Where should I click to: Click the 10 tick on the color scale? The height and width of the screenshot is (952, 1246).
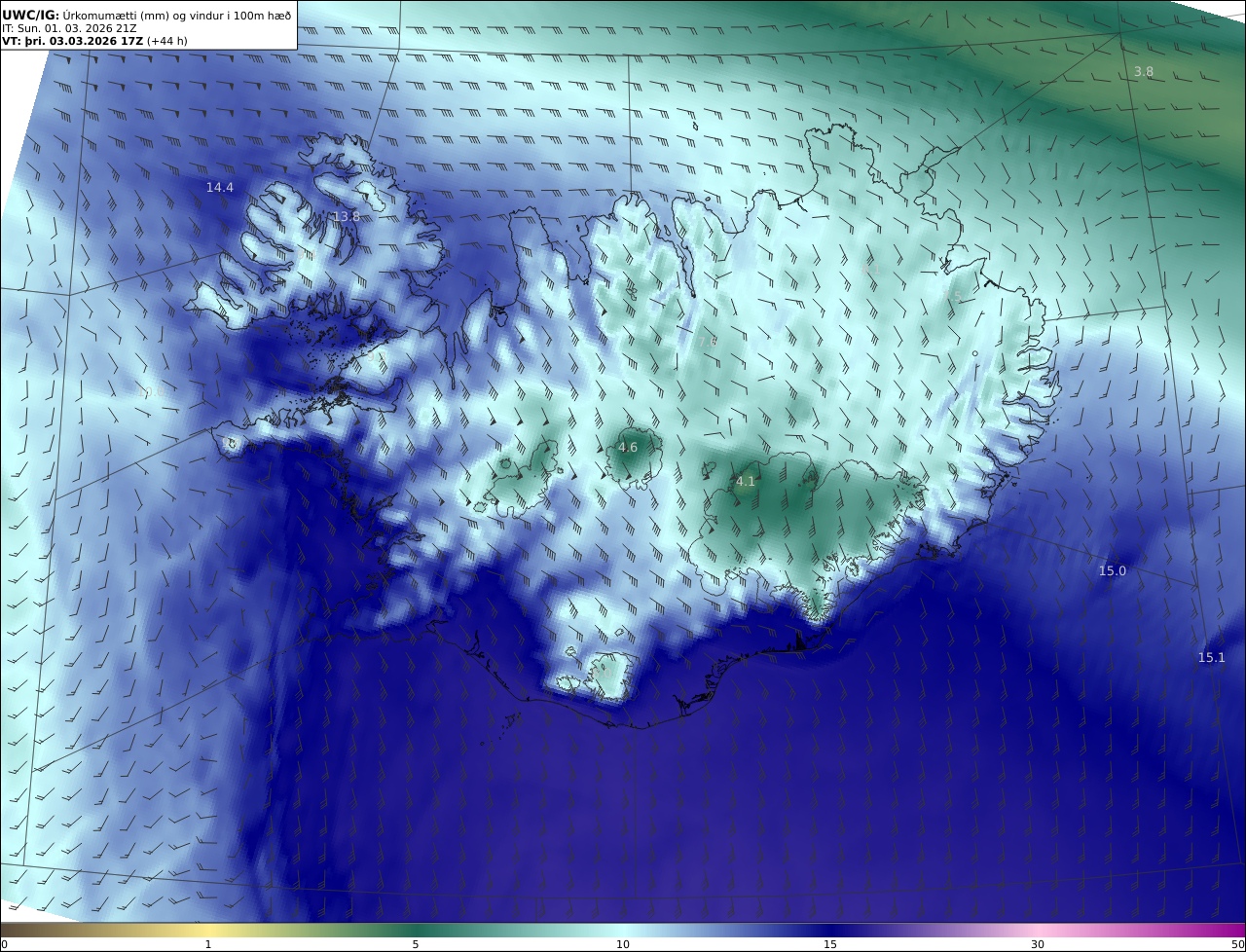[x=623, y=944]
